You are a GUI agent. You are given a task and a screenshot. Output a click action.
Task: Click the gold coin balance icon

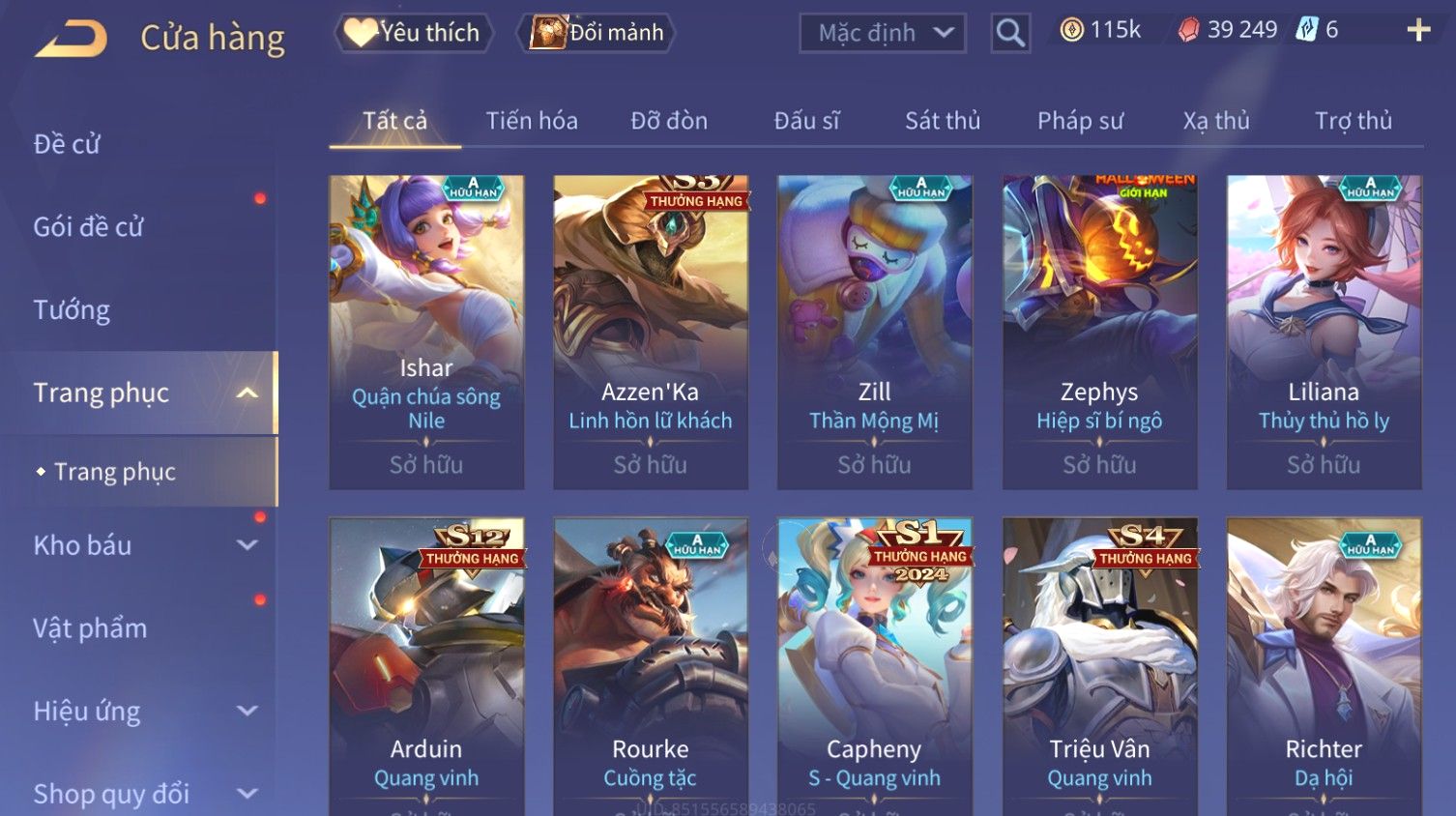[1071, 30]
